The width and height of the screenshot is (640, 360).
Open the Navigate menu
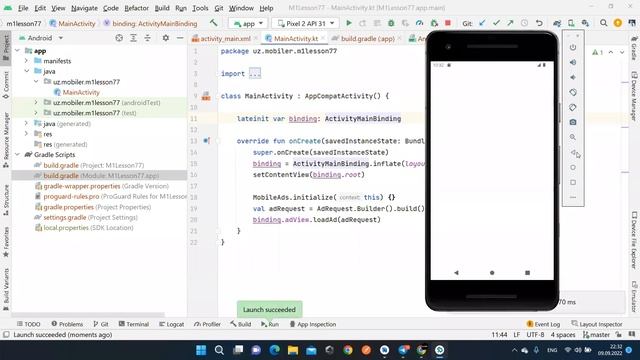click(84, 8)
